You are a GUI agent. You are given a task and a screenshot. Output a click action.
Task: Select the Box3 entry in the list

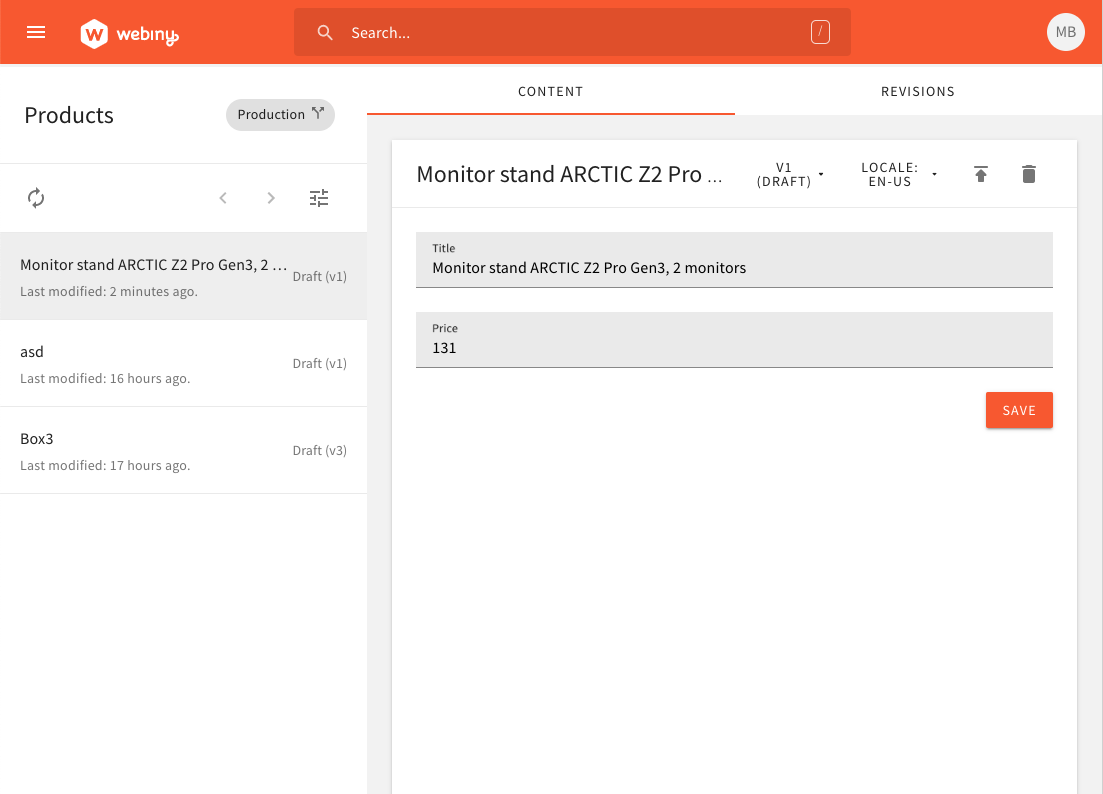(x=150, y=450)
